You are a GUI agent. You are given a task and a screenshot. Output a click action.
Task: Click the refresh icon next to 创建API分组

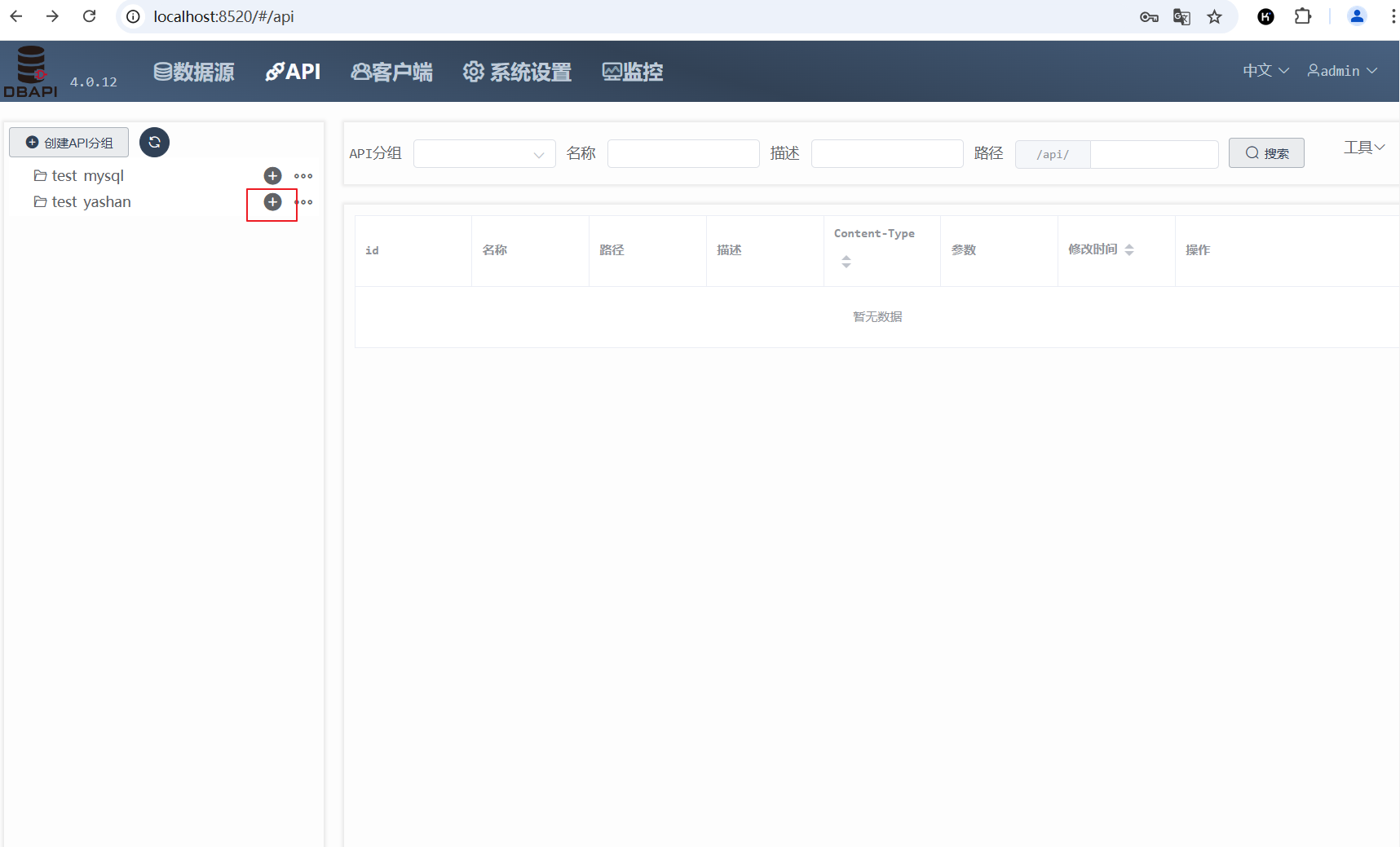pos(154,142)
